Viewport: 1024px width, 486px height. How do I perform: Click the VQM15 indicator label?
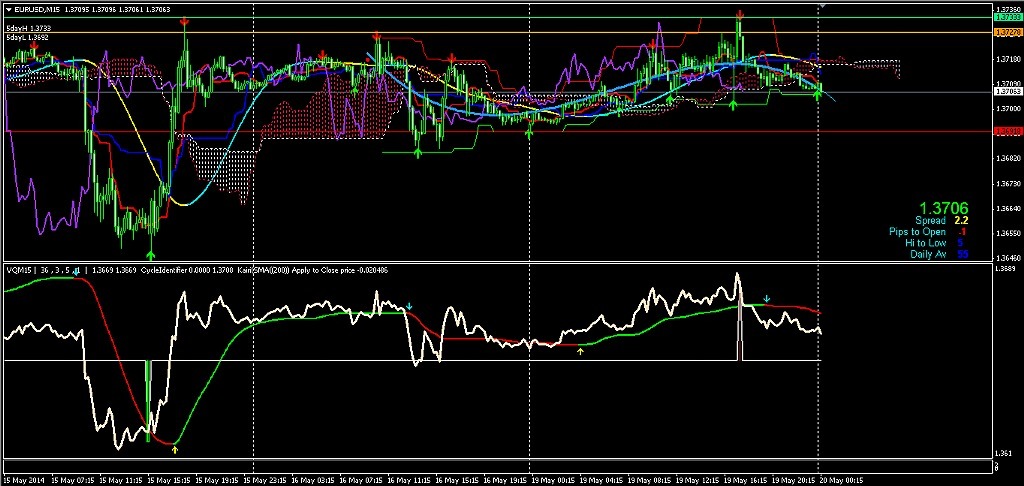(x=17, y=270)
